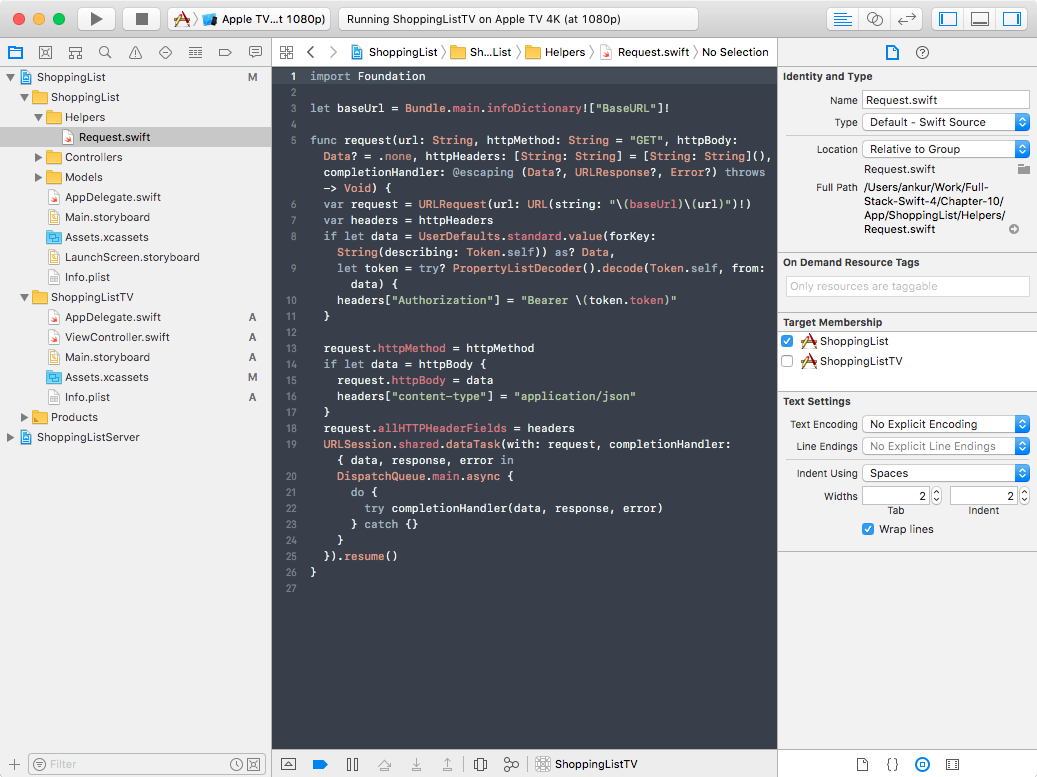Adjust the Indent width stepper
Screen dimensions: 1037x777
(1024, 496)
